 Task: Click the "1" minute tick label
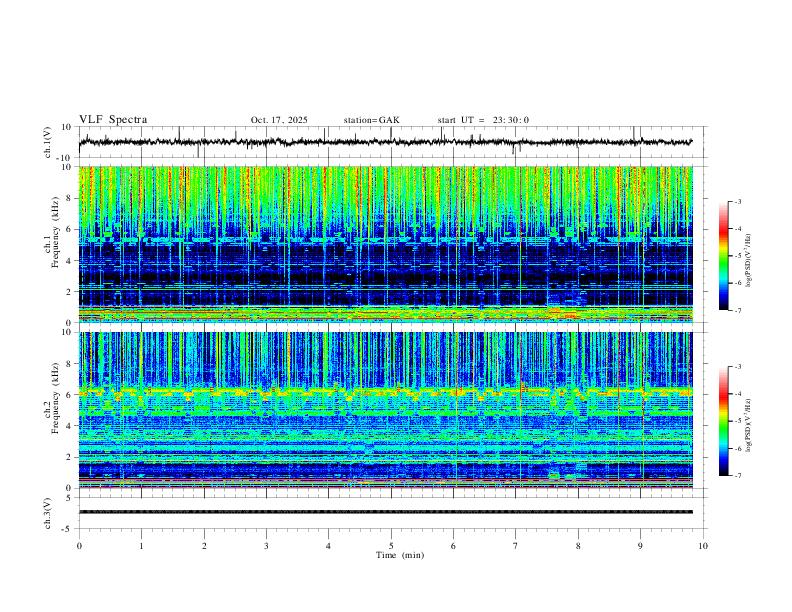141,546
